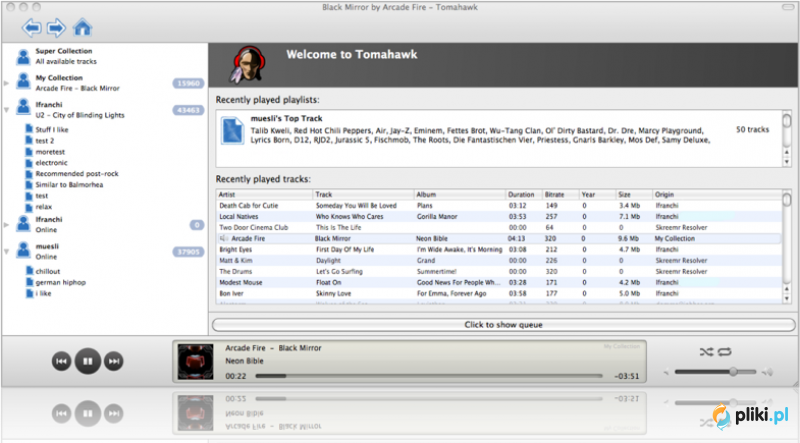800x443 pixels.
Task: Toggle shuffle playback mode
Action: click(706, 352)
